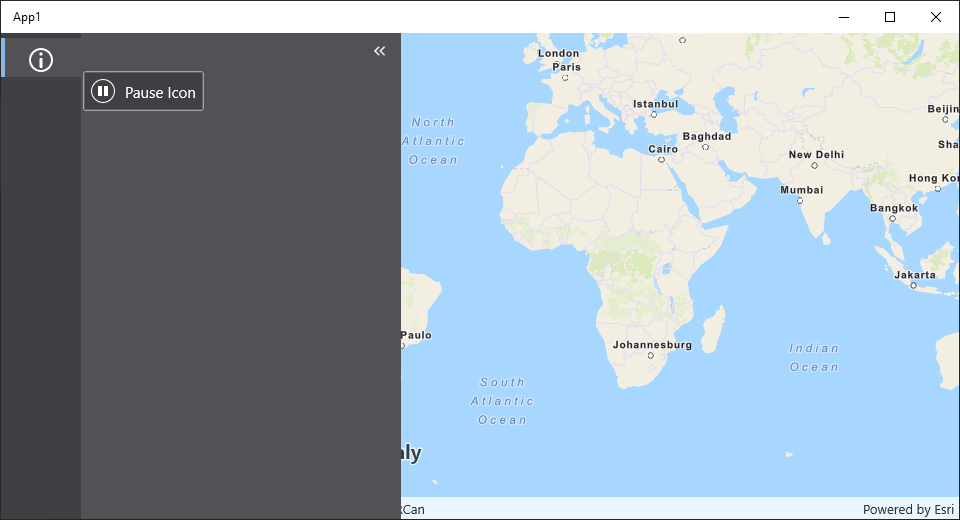Click the circled pause symbol
This screenshot has width=960, height=520.
pos(103,92)
